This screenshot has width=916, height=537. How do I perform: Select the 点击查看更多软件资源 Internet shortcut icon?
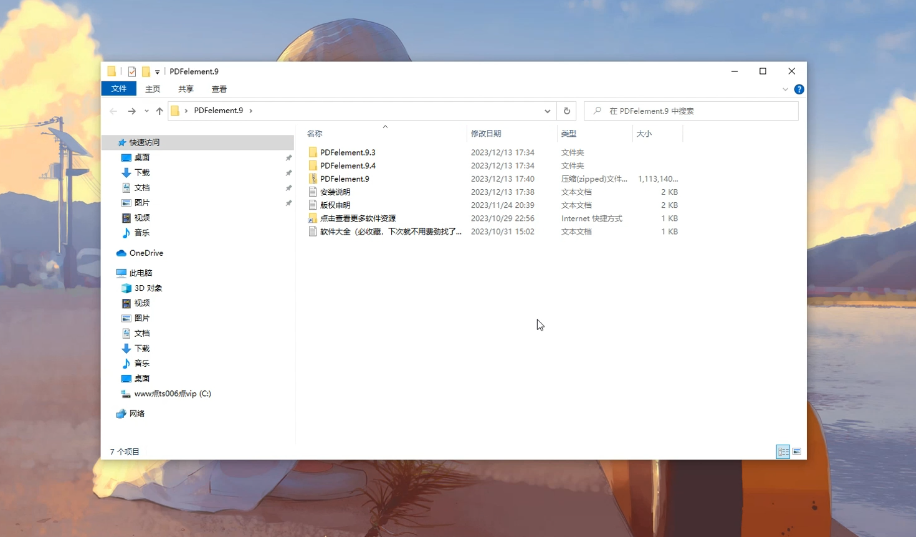coord(313,219)
